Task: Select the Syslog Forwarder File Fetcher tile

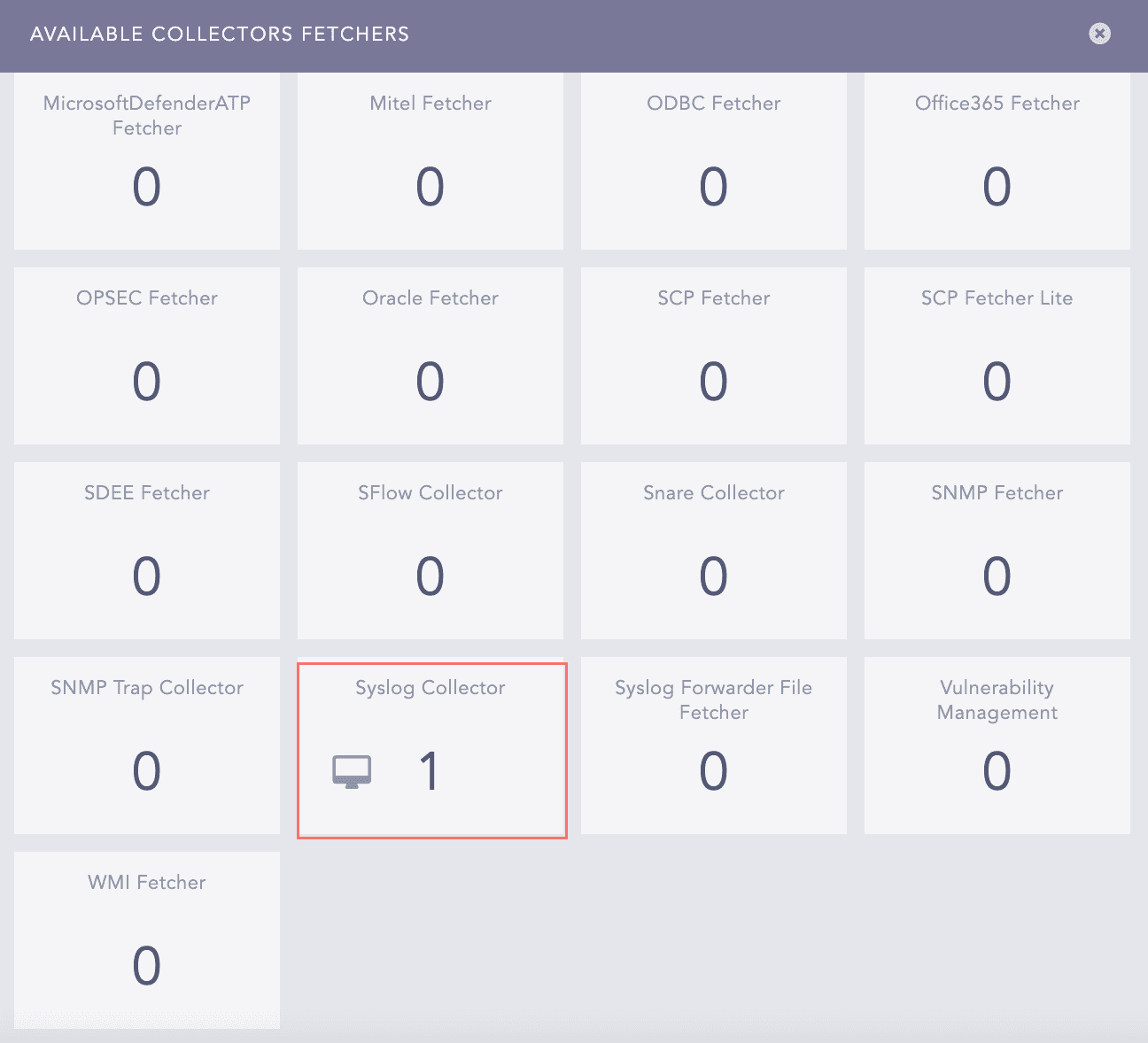Action: [714, 746]
